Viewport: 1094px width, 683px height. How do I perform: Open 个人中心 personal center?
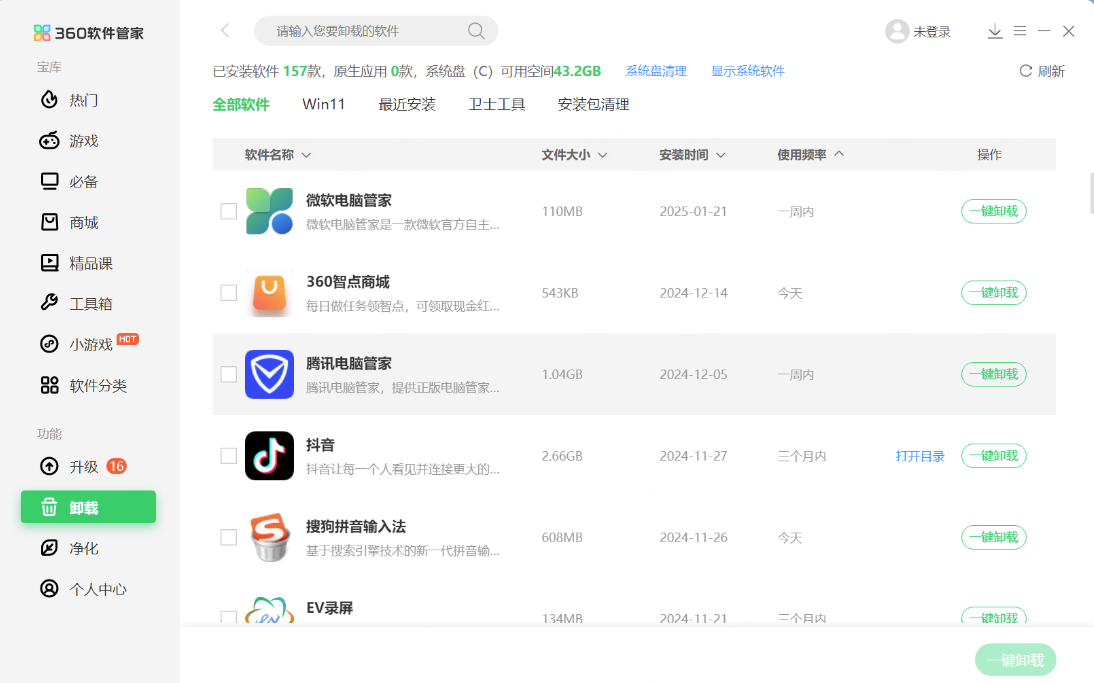84,589
